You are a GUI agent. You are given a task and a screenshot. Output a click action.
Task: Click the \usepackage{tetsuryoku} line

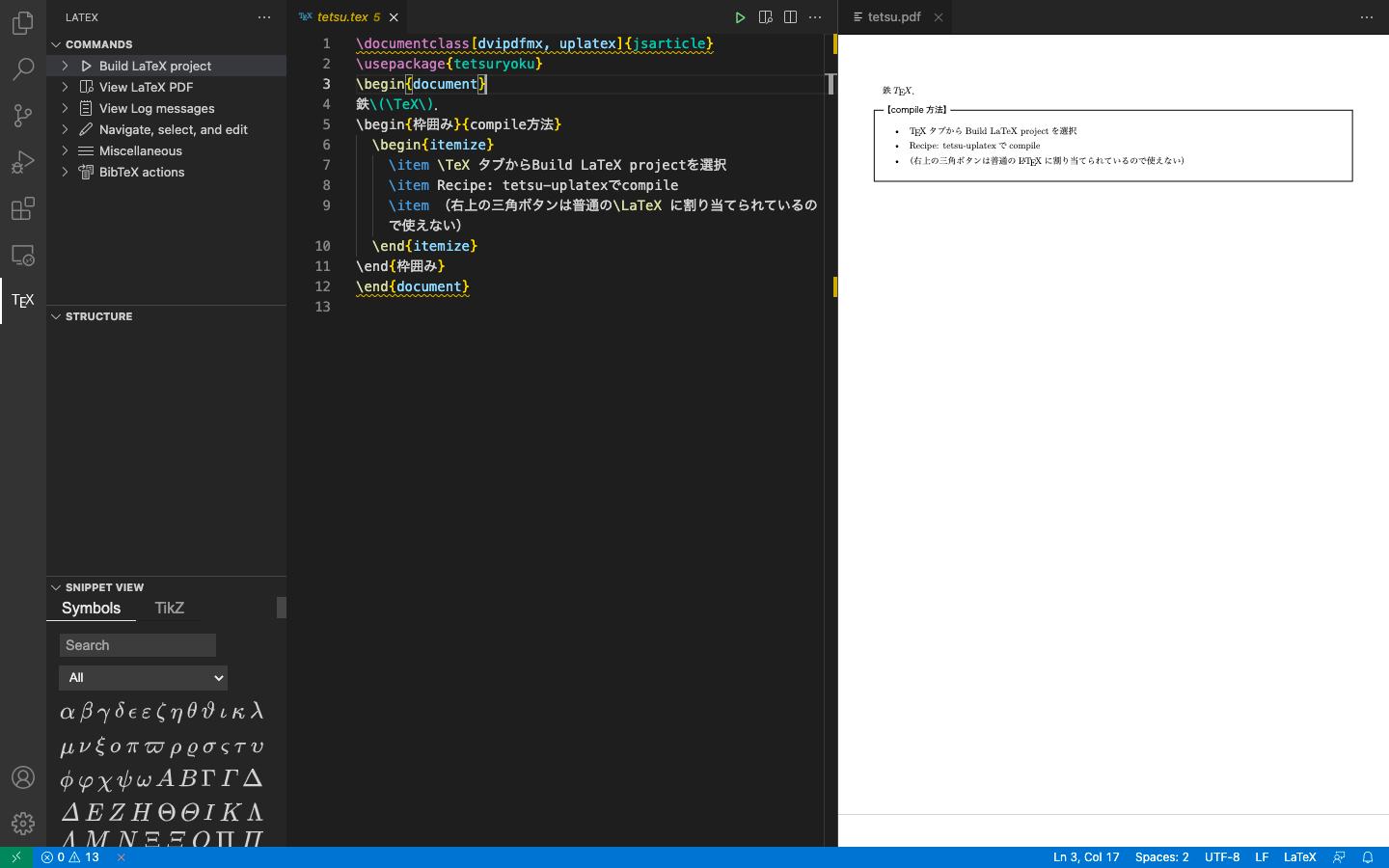click(449, 64)
